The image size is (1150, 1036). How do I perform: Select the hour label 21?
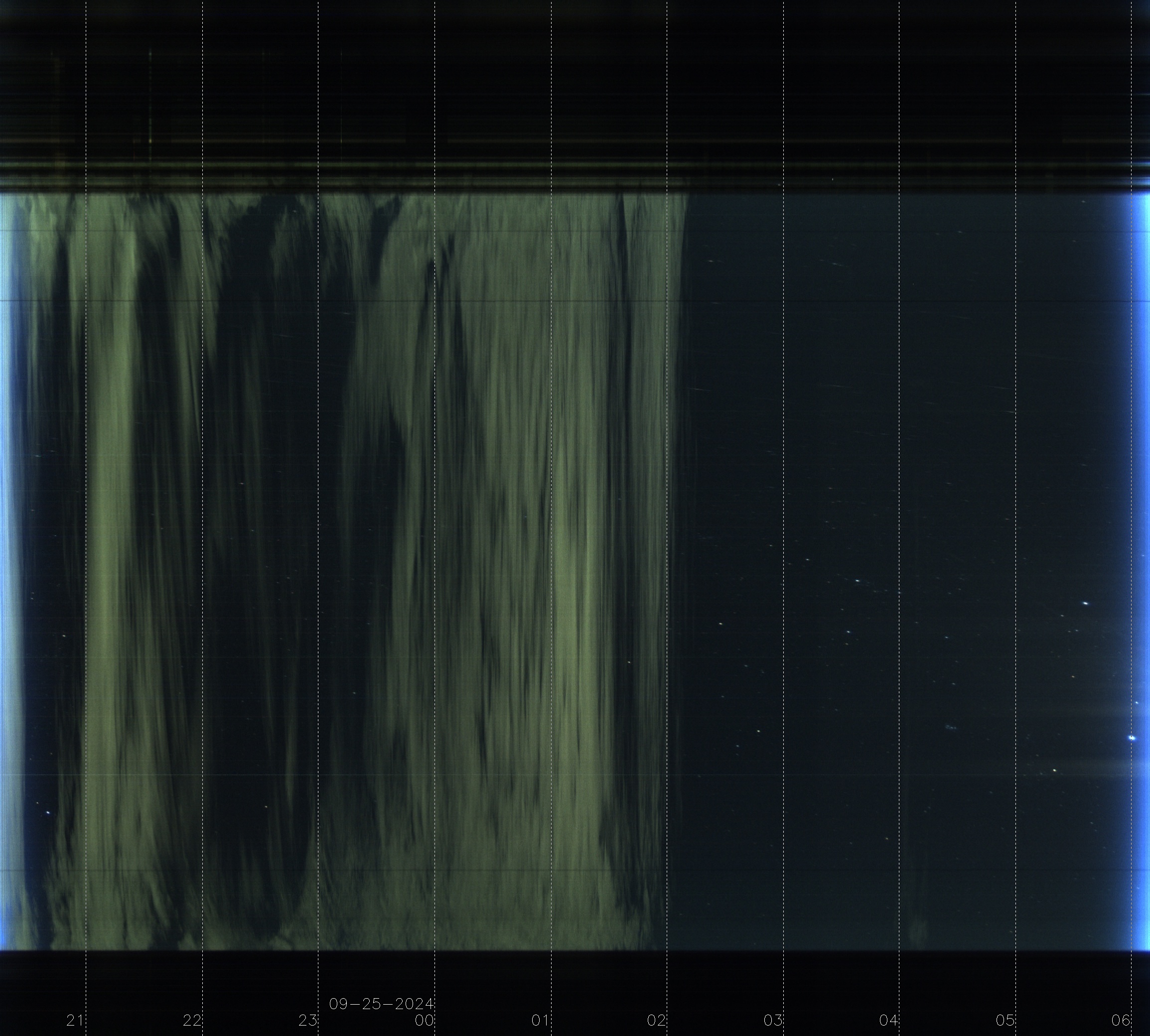coord(75,1020)
